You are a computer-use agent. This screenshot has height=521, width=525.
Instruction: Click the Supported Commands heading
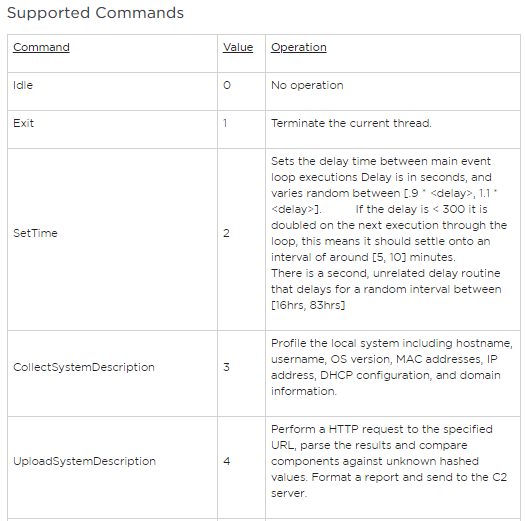(x=95, y=13)
